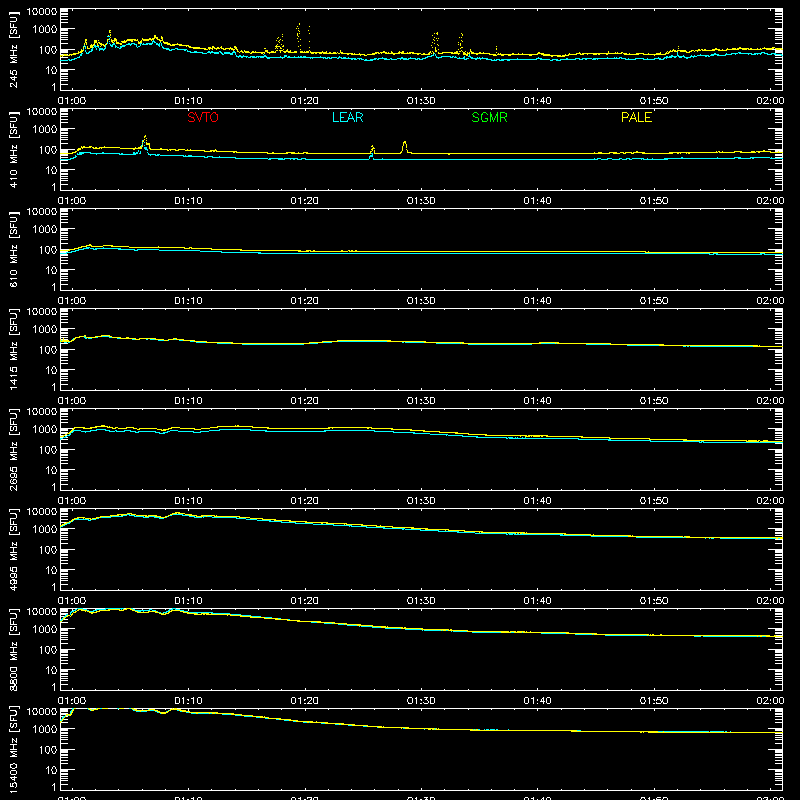Click the 10 y-axis value of 15400 MHz panel
800x800 pixels.
point(52,770)
